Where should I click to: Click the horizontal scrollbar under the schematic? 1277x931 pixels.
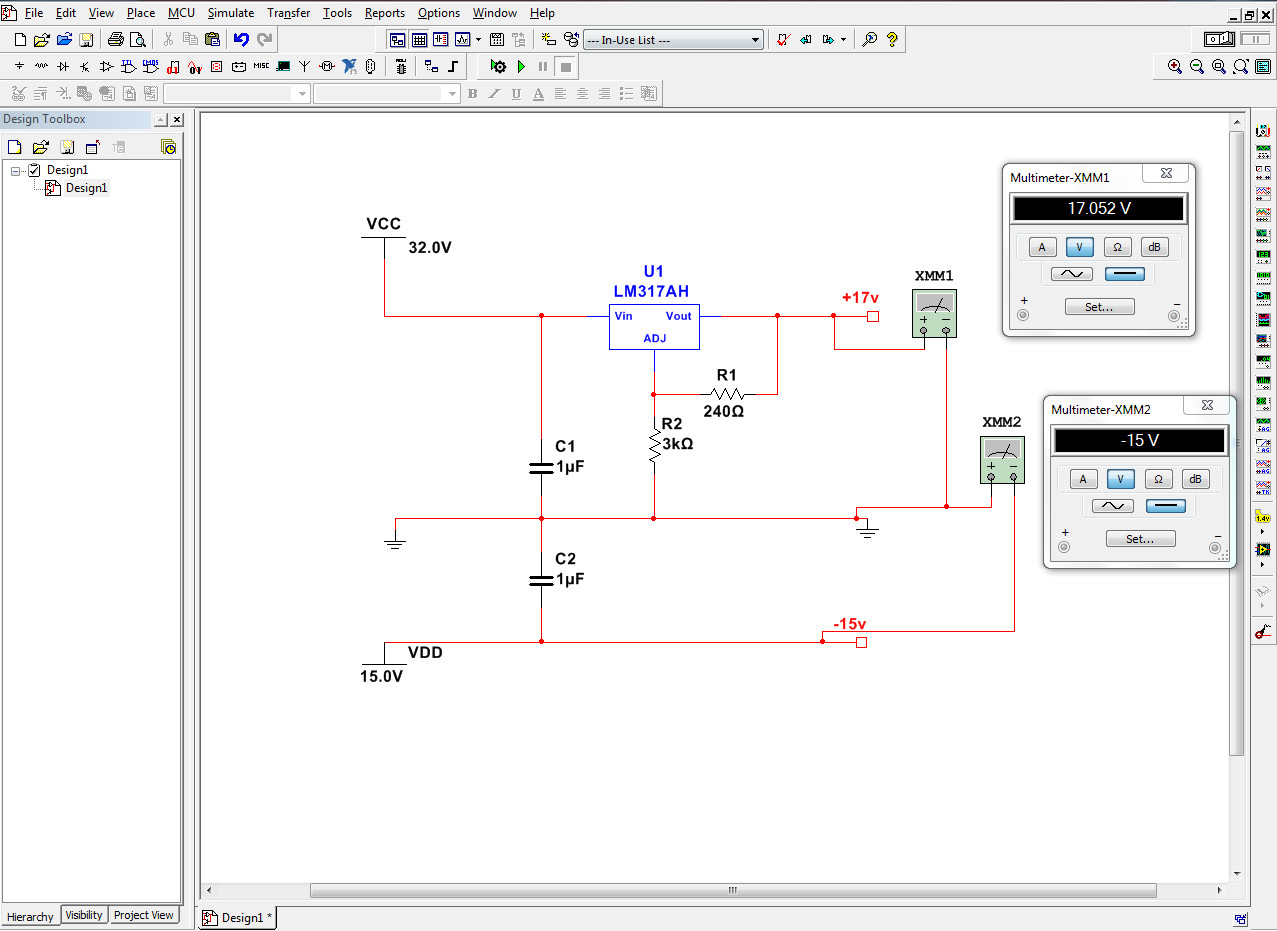tap(733, 890)
